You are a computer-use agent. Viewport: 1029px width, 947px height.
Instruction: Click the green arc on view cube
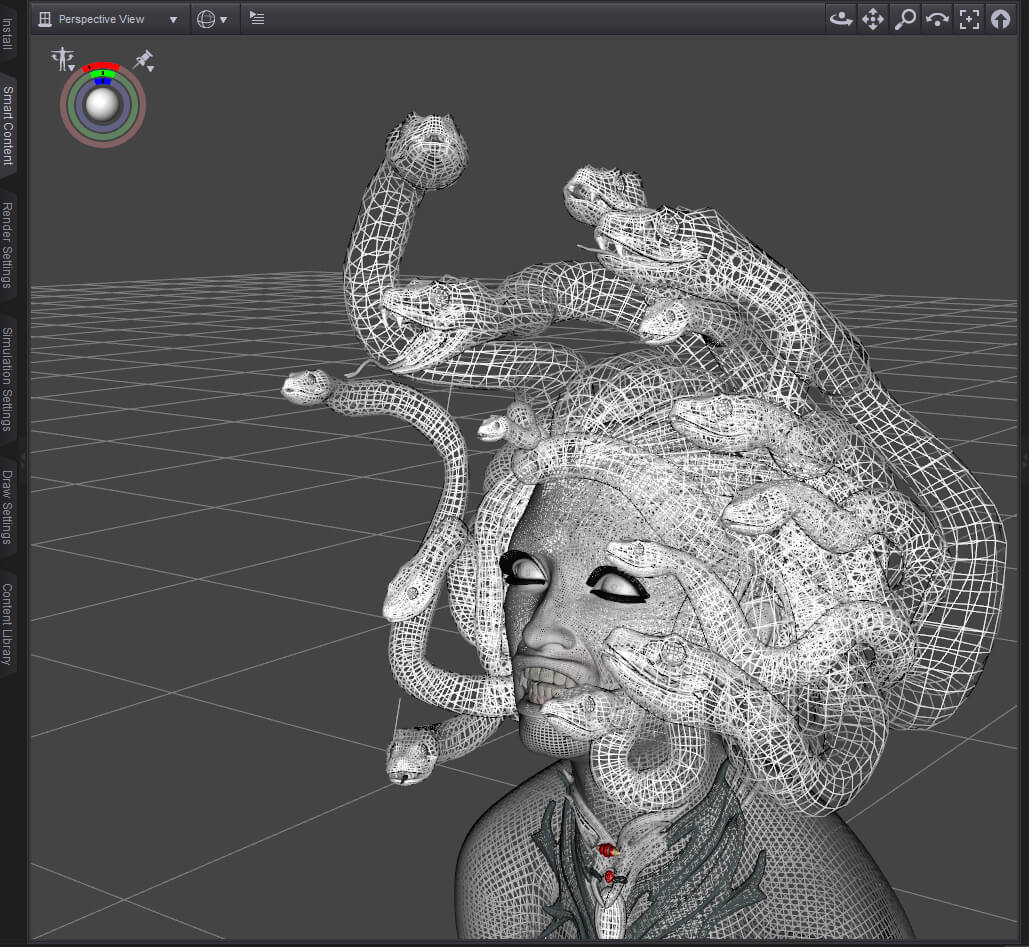click(x=102, y=74)
